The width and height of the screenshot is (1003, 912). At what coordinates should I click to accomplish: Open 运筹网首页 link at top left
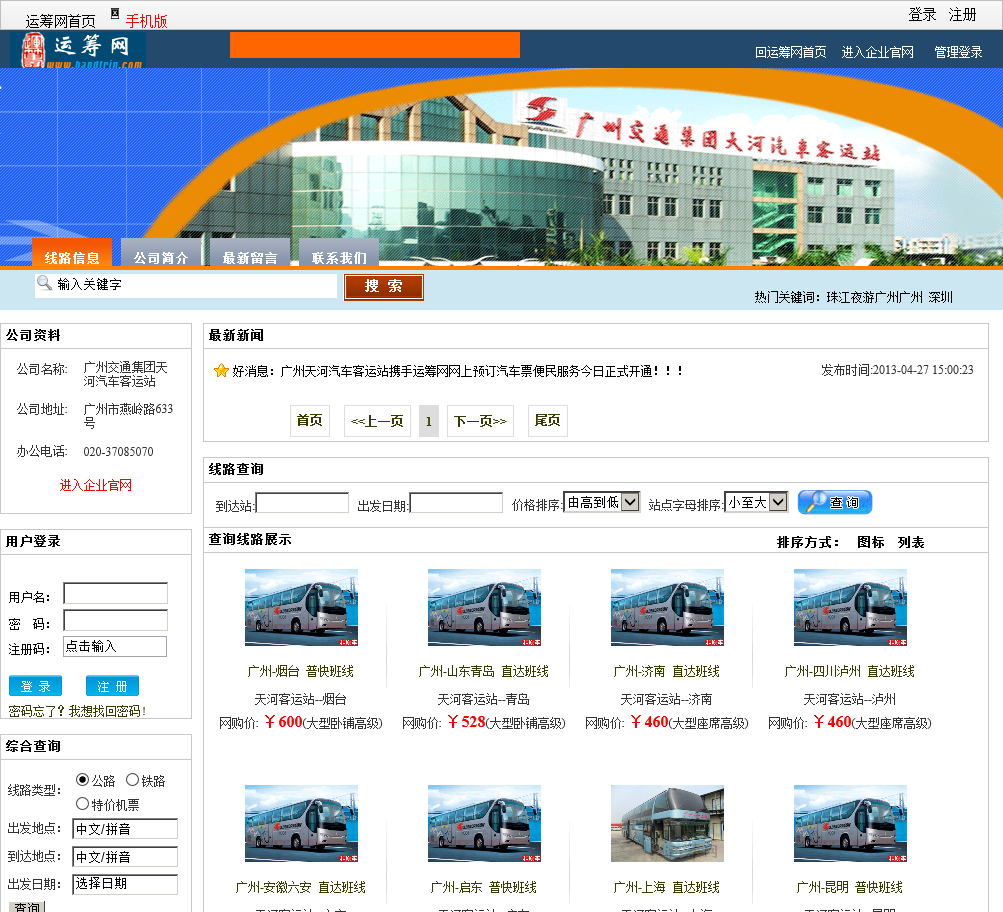tap(61, 21)
